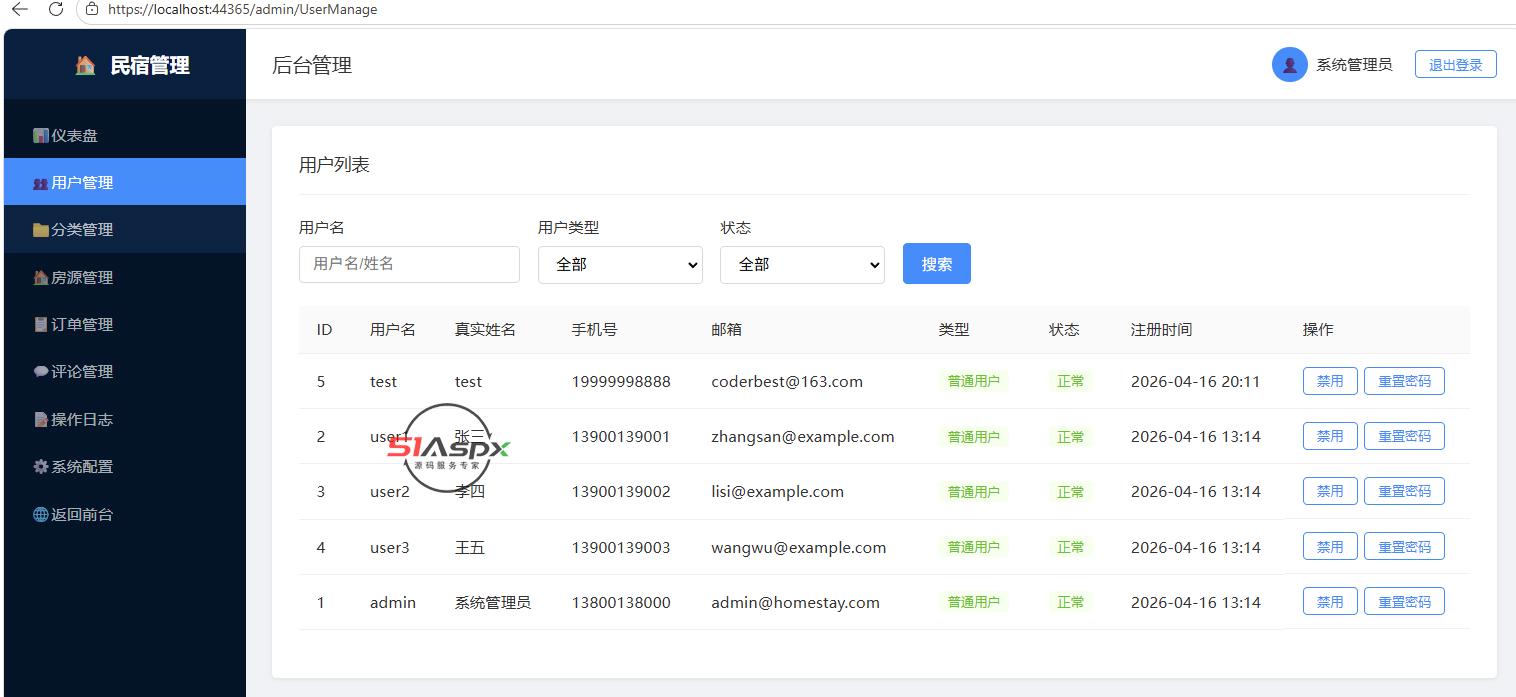Click the 系统管理员 avatar icon
The width and height of the screenshot is (1516, 697).
(x=1290, y=65)
